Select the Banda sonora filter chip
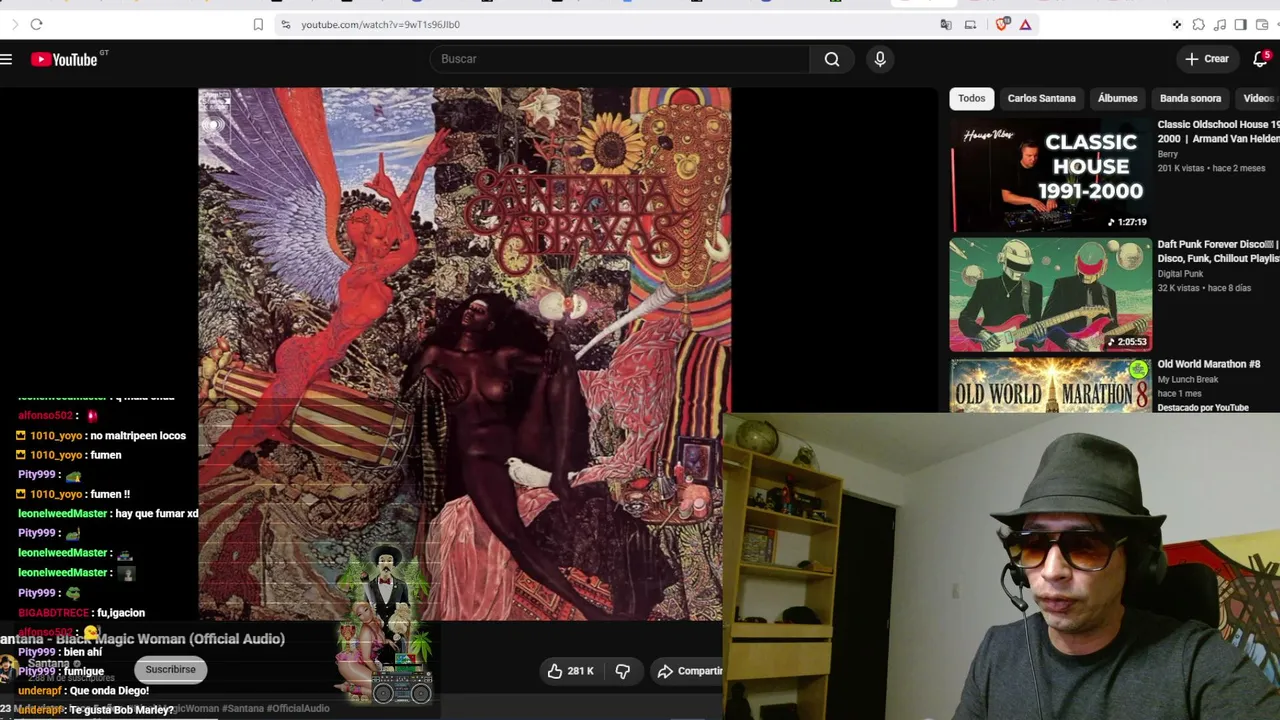 tap(1190, 98)
